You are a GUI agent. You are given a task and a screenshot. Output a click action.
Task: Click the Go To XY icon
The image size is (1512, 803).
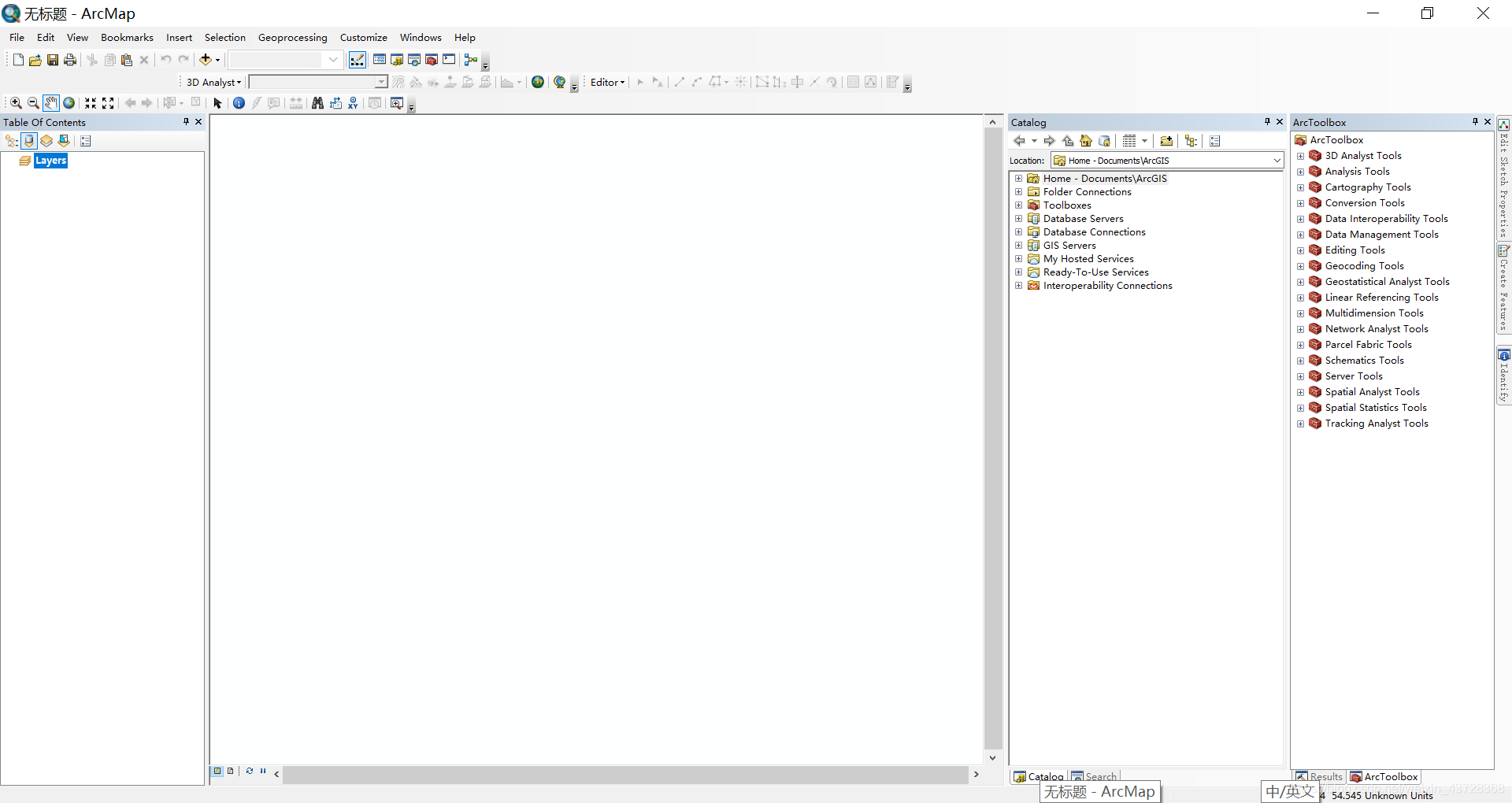353,103
